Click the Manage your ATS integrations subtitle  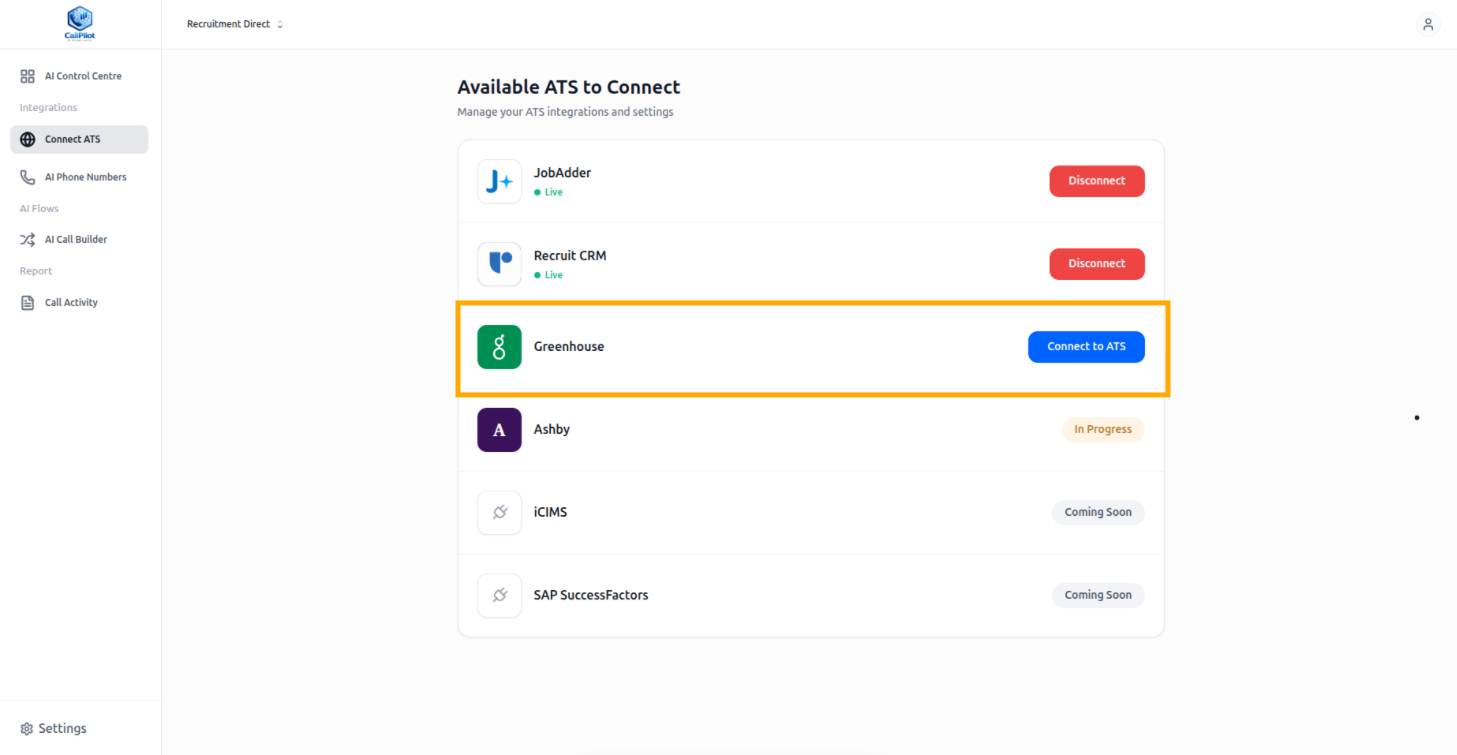tap(565, 112)
